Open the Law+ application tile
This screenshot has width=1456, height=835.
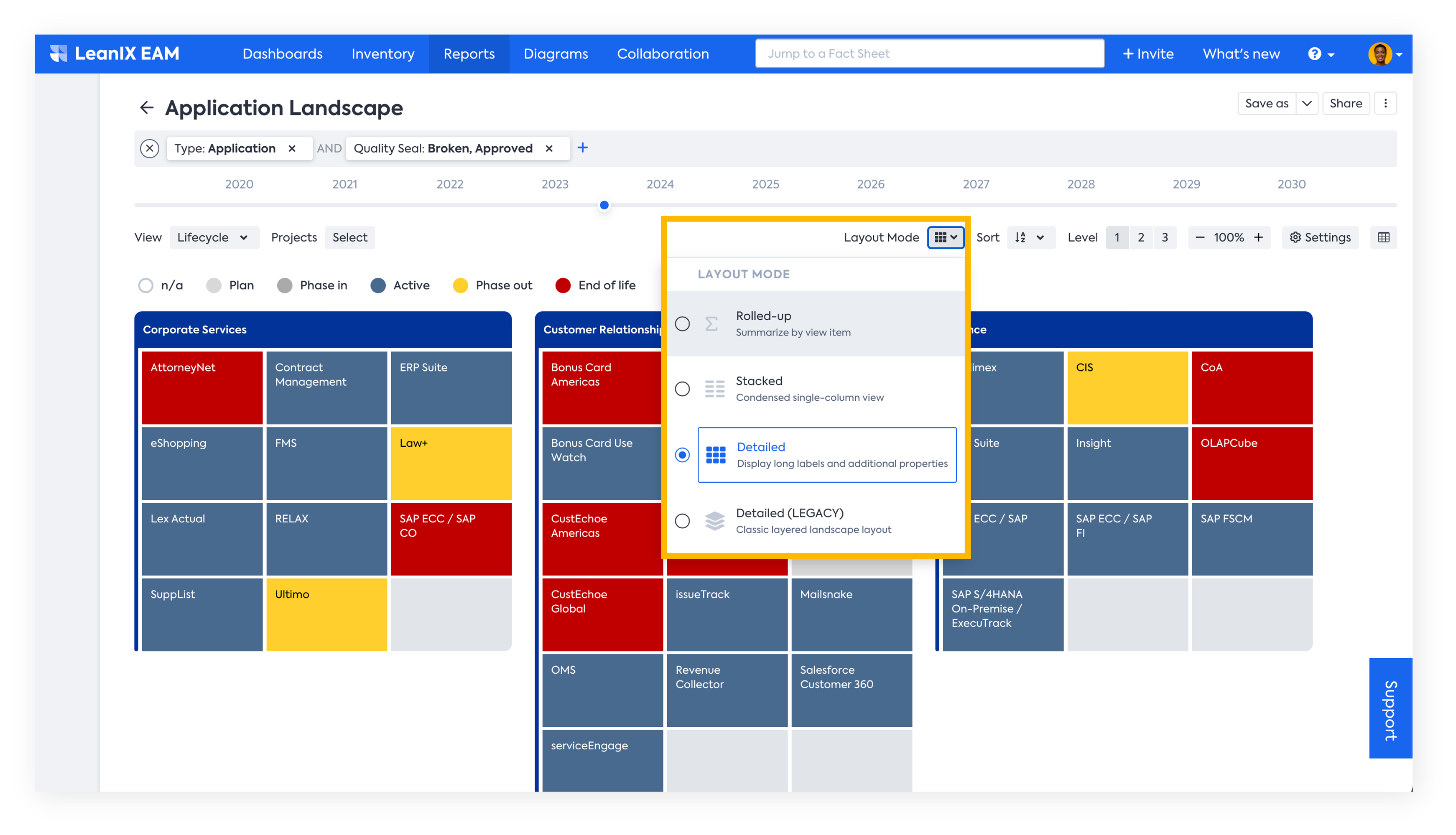tap(451, 463)
